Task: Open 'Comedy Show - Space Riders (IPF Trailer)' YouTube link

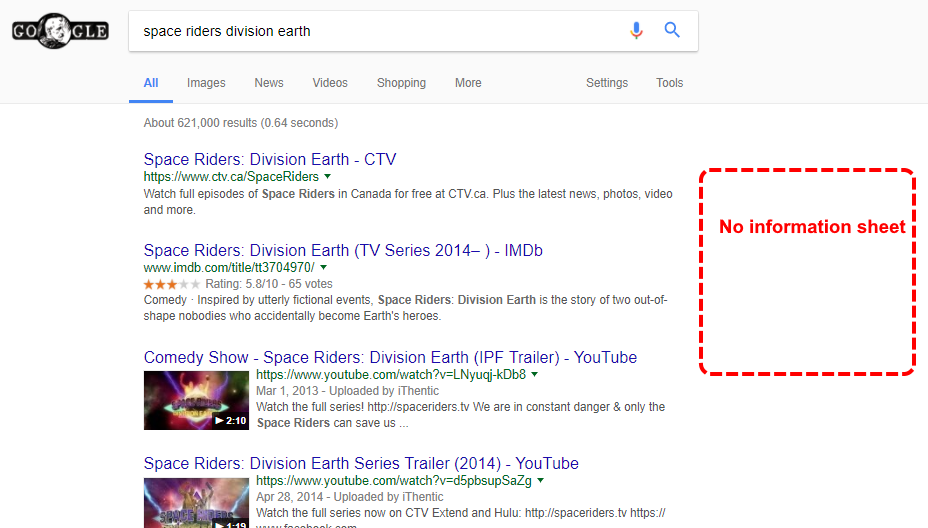Action: point(391,358)
